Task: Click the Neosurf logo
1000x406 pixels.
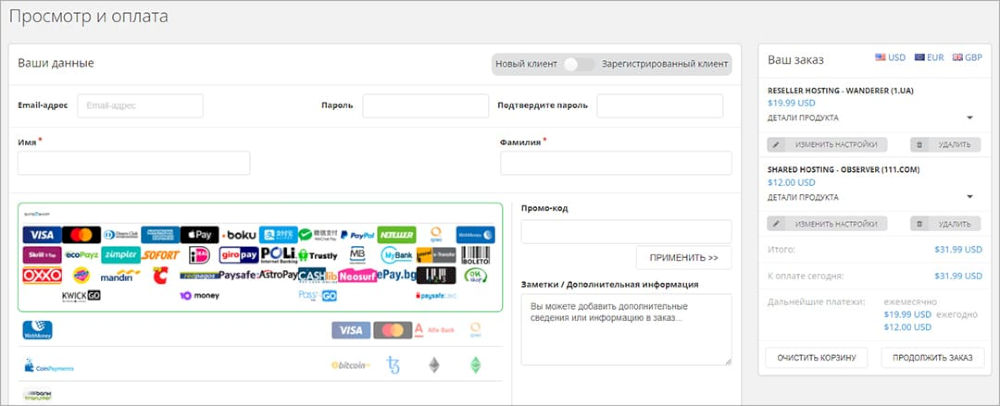Action: (357, 276)
